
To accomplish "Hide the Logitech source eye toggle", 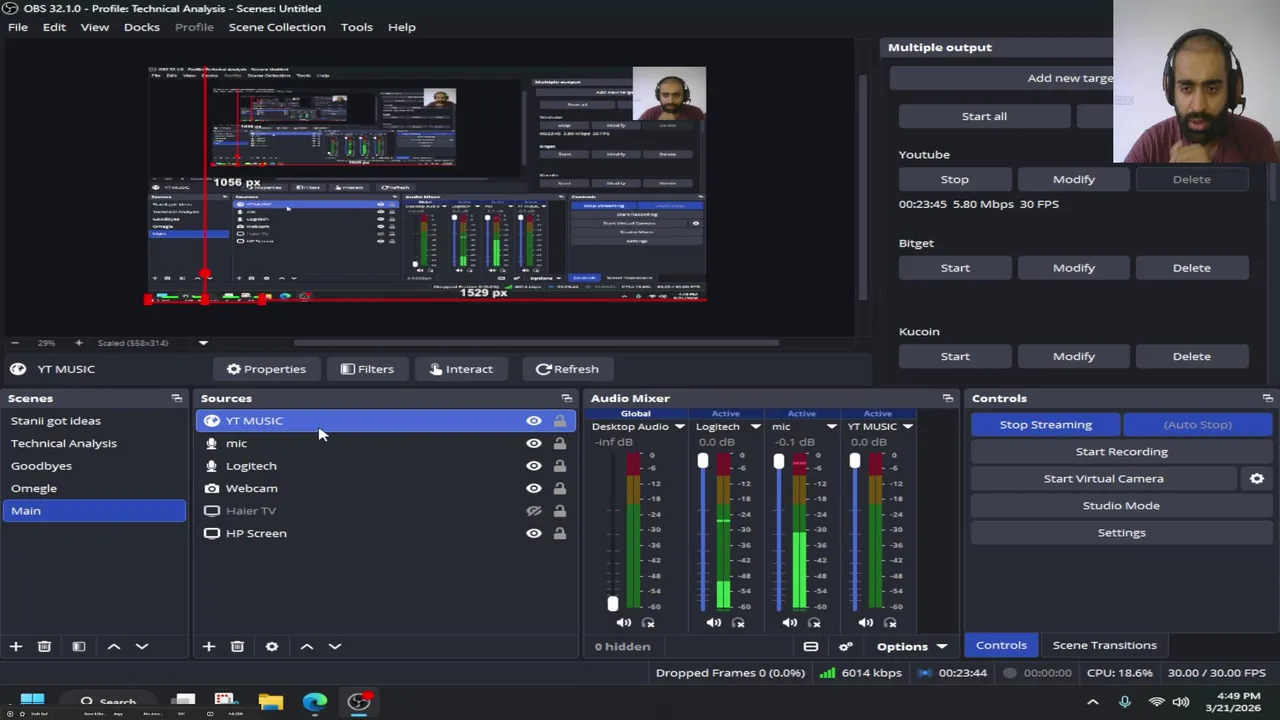I will pyautogui.click(x=534, y=466).
